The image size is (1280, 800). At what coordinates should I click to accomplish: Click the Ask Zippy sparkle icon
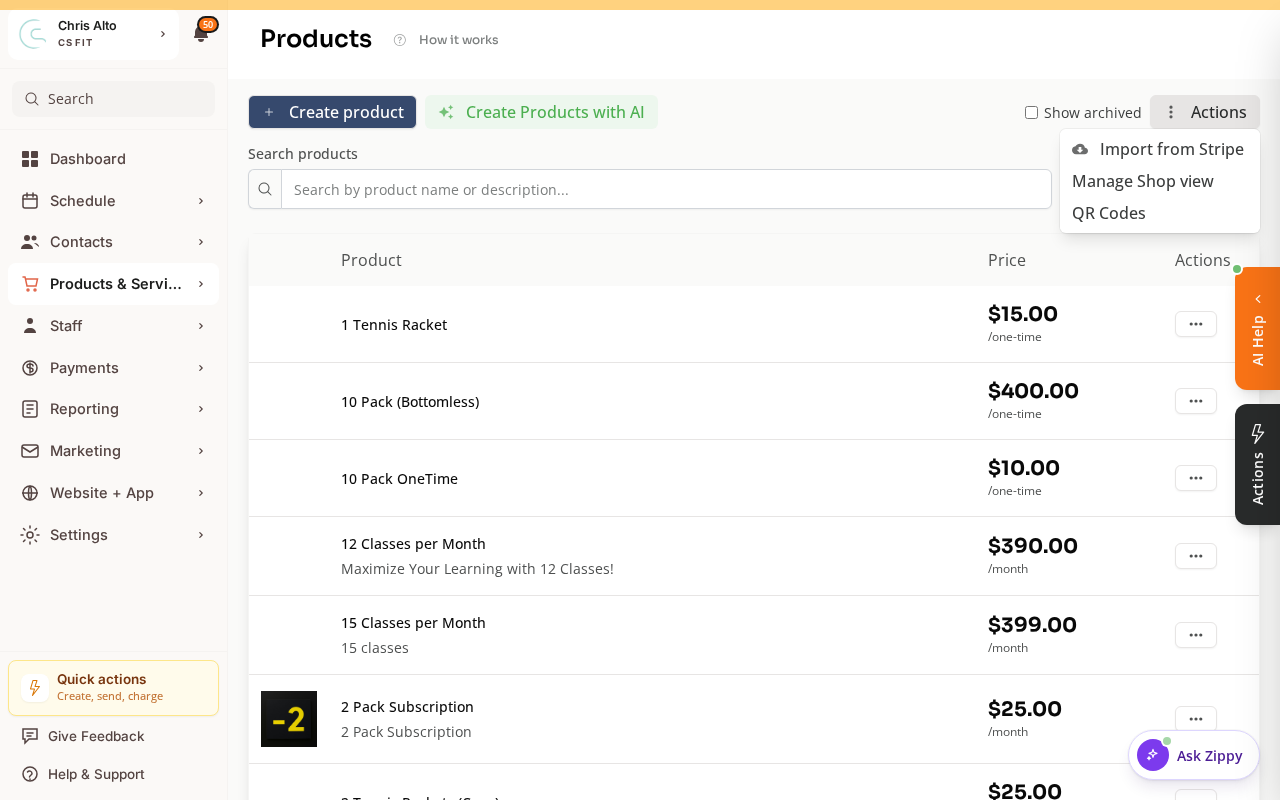[1153, 755]
